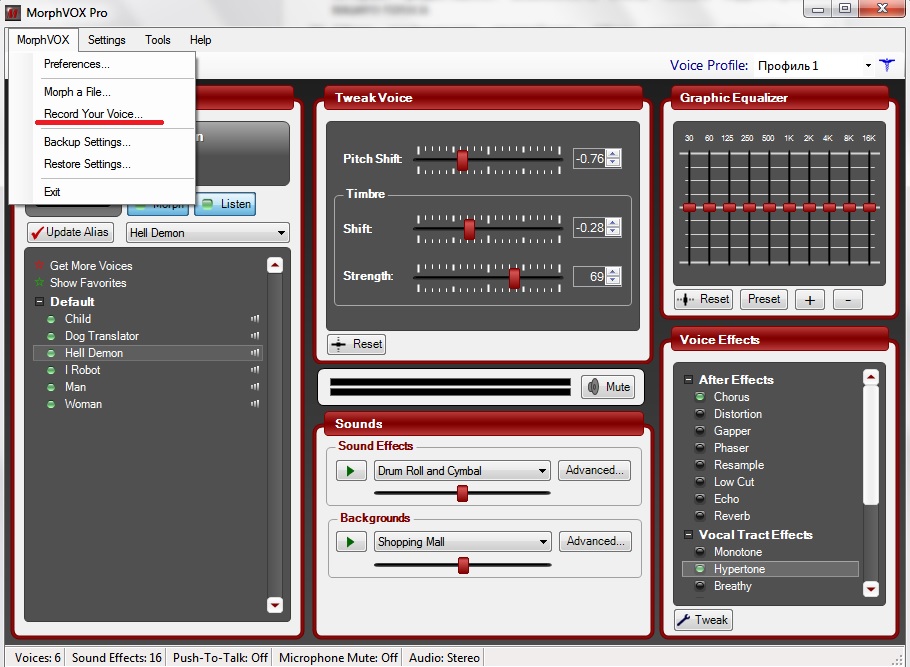Screen dimensions: 910x667
Task: Click the signal bars icon for Man
Action: 255,387
